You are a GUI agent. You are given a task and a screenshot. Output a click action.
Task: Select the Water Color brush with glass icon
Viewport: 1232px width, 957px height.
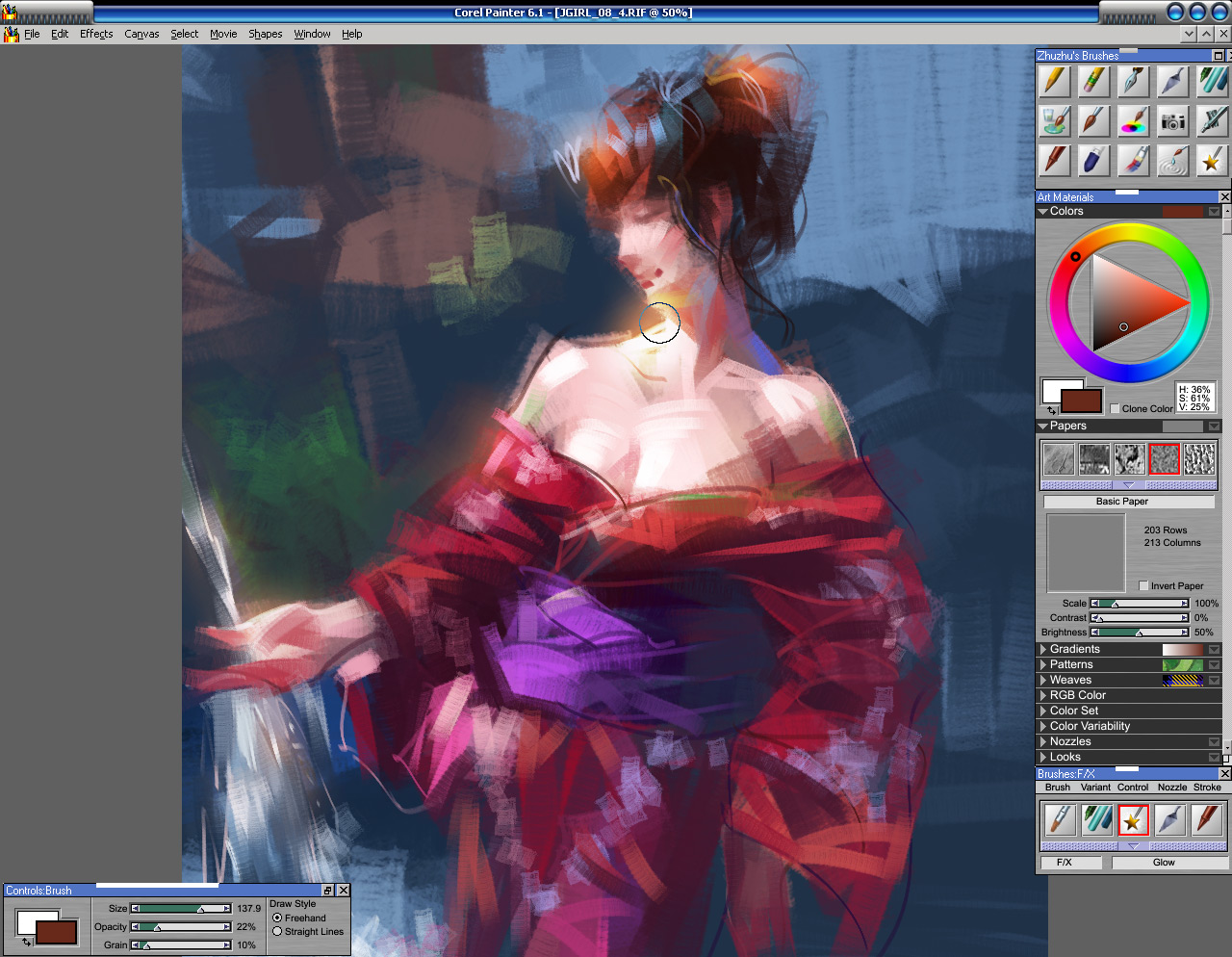pyautogui.click(x=1056, y=121)
